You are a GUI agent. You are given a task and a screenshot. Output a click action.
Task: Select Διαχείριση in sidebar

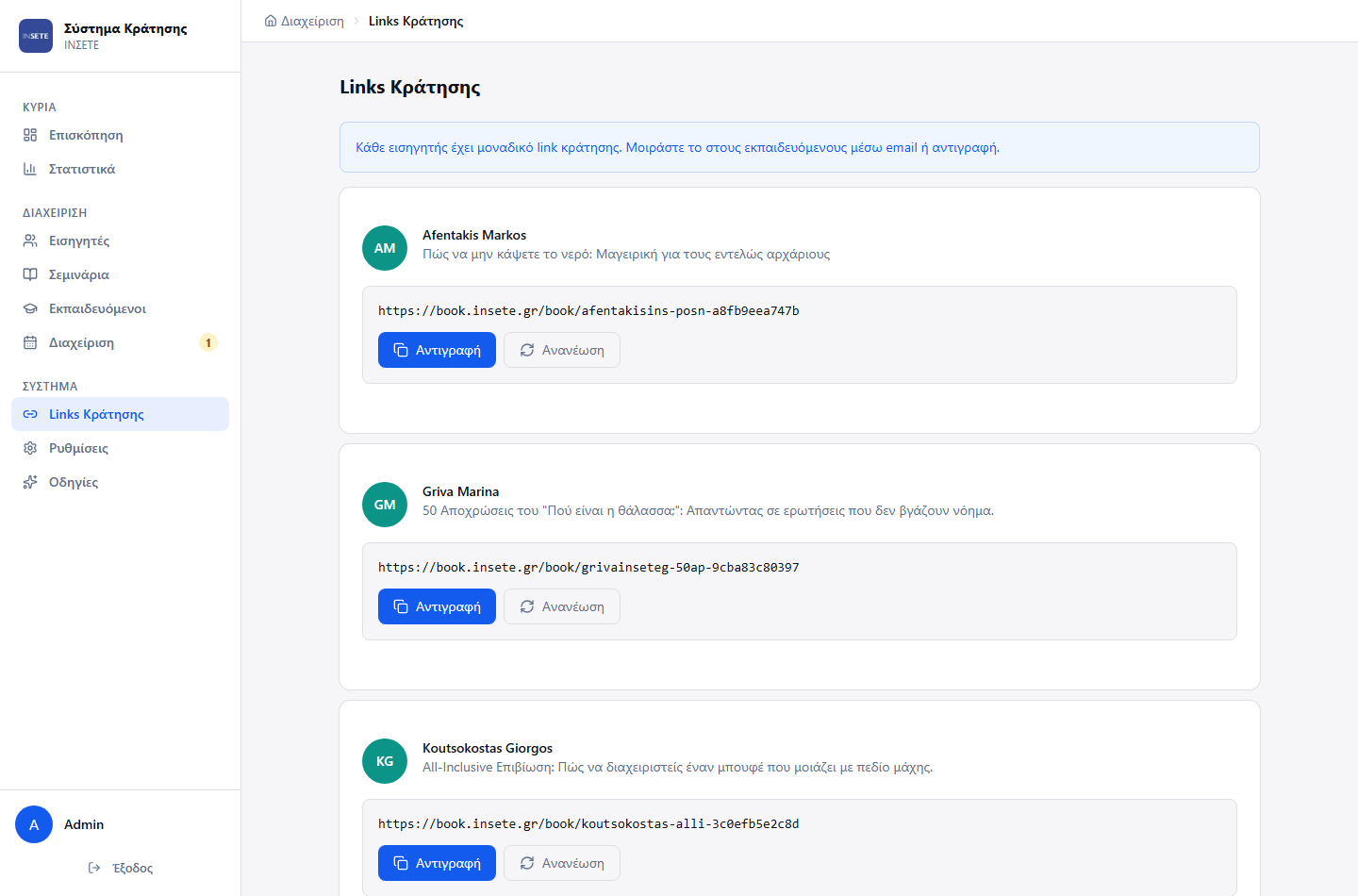point(120,342)
